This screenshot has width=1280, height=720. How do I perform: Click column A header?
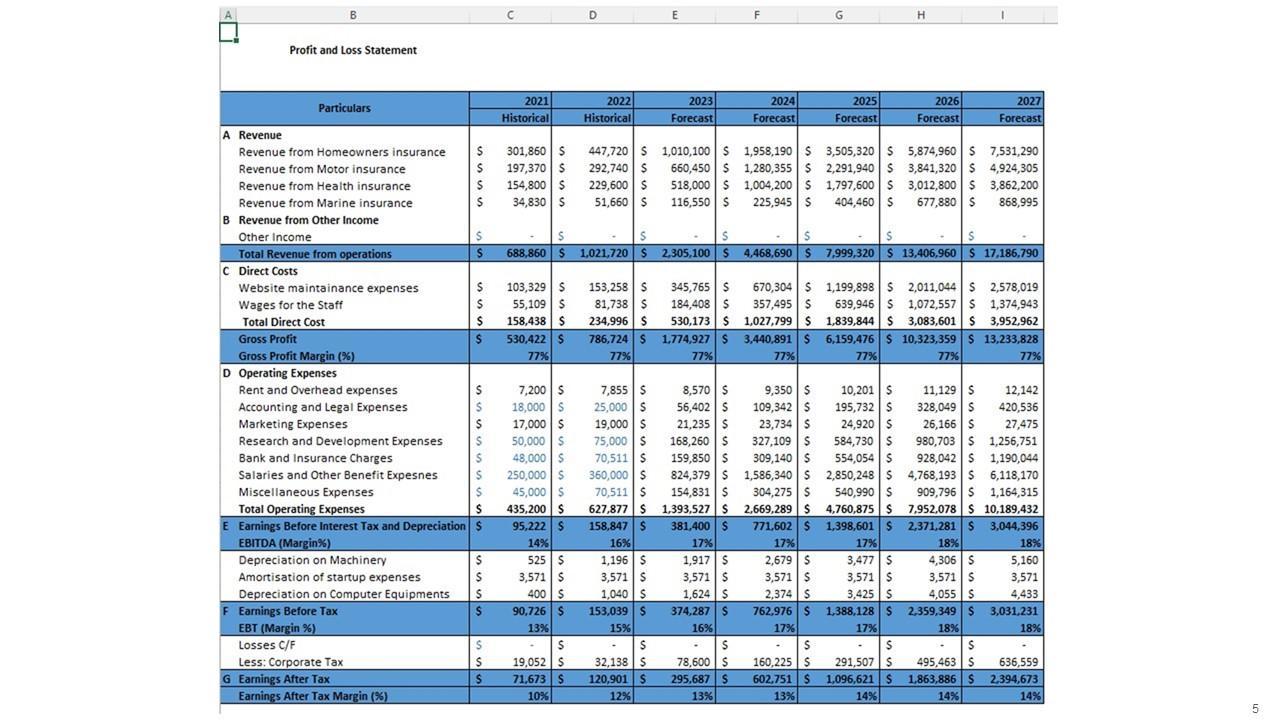(x=228, y=15)
